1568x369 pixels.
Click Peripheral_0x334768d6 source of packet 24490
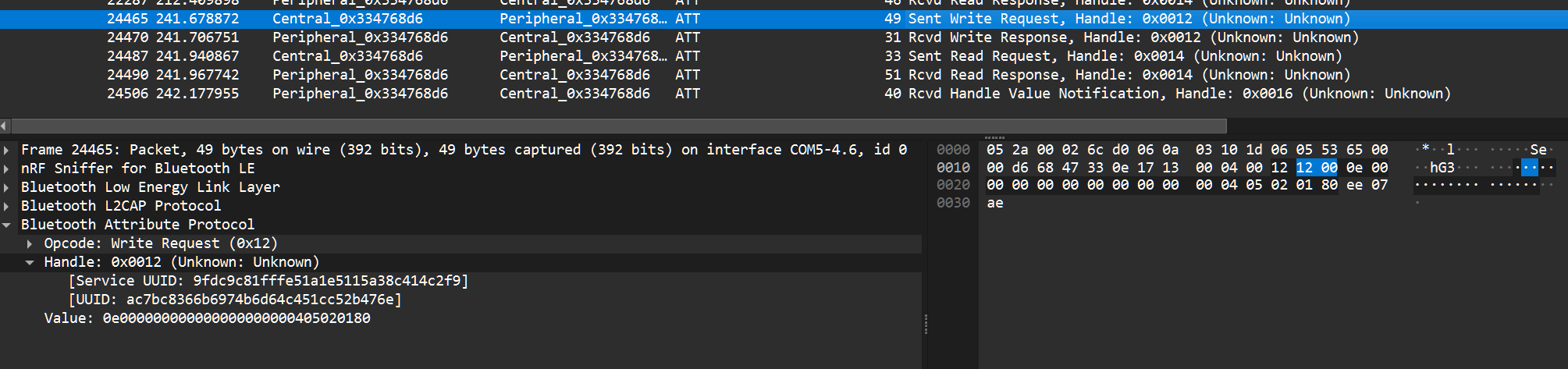click(360, 75)
